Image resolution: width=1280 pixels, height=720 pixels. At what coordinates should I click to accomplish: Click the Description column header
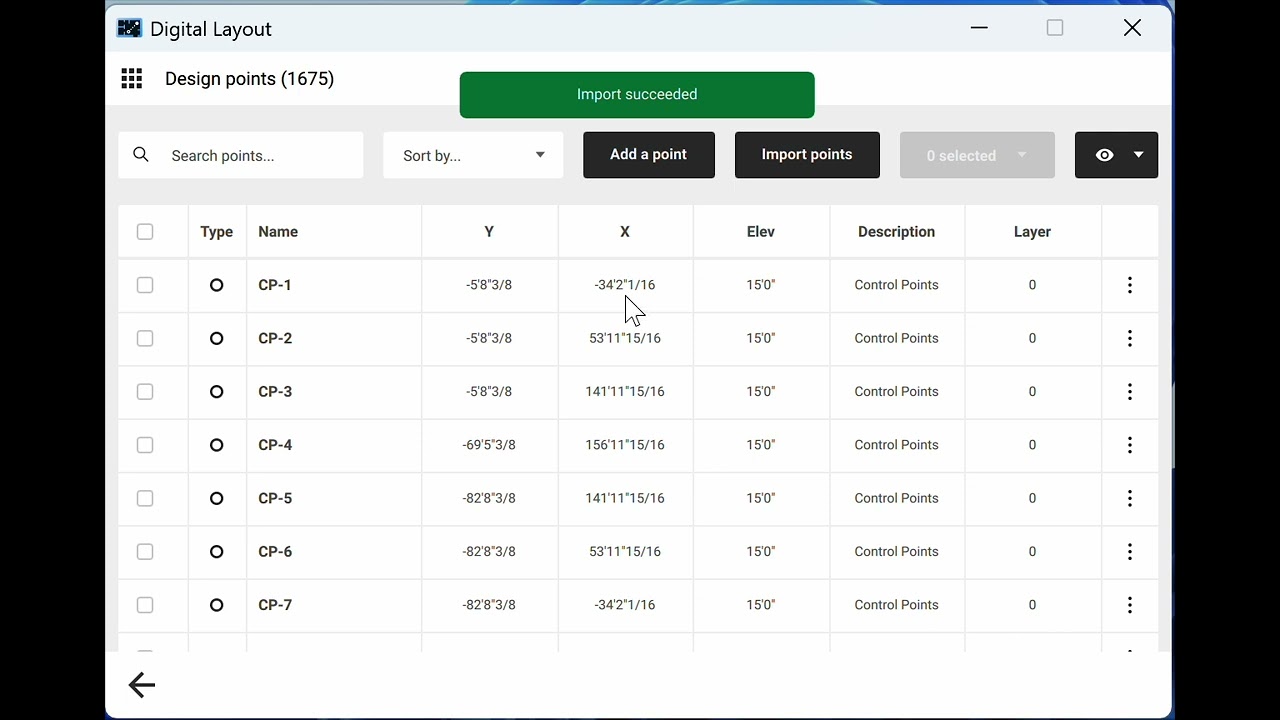[896, 232]
